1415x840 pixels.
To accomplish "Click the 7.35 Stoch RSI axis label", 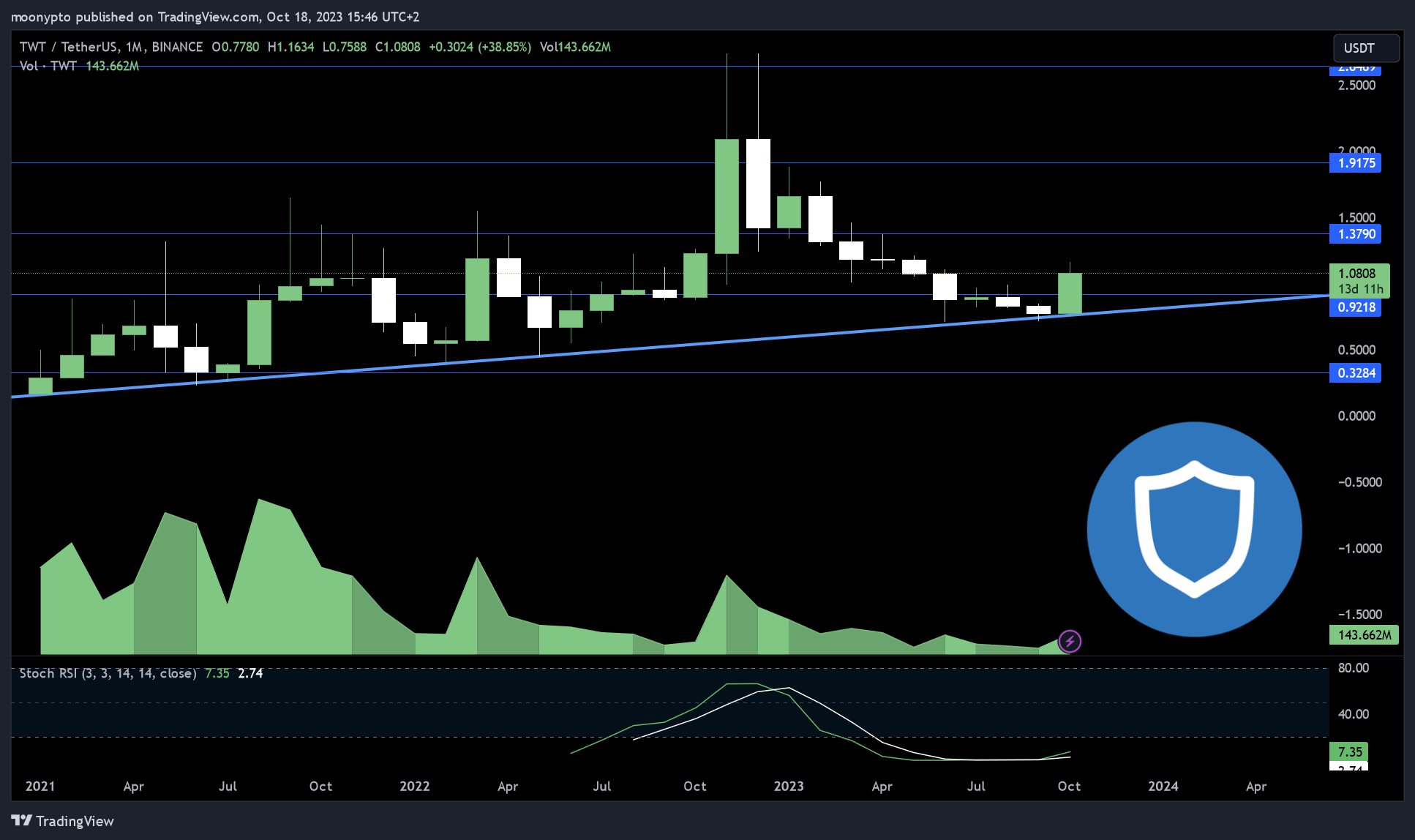I will 1348,752.
